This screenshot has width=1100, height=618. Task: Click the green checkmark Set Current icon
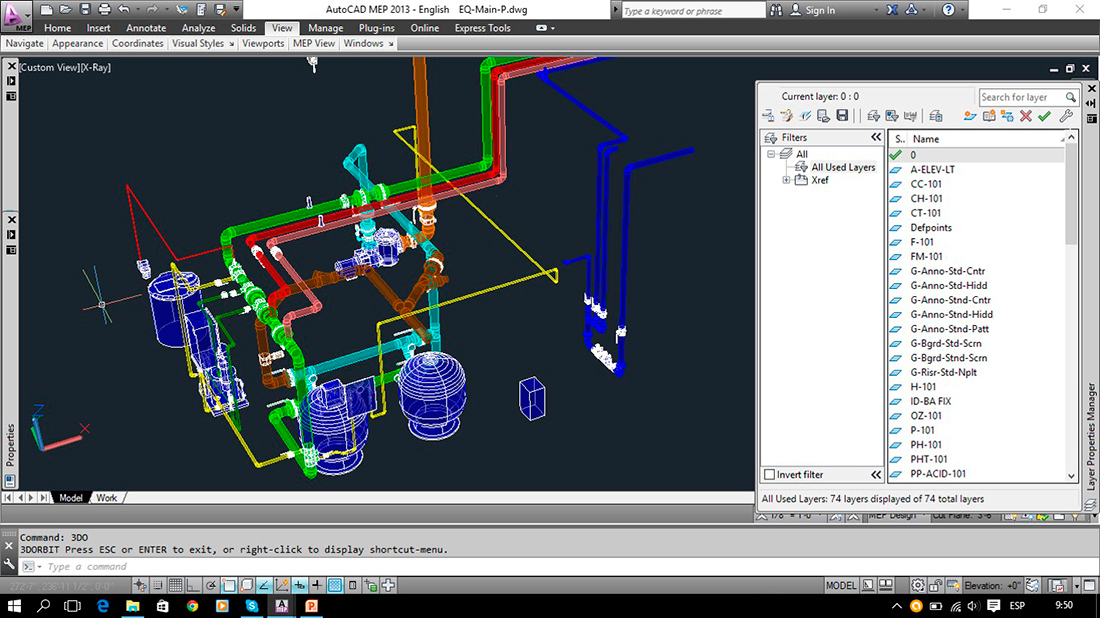[x=1044, y=117]
